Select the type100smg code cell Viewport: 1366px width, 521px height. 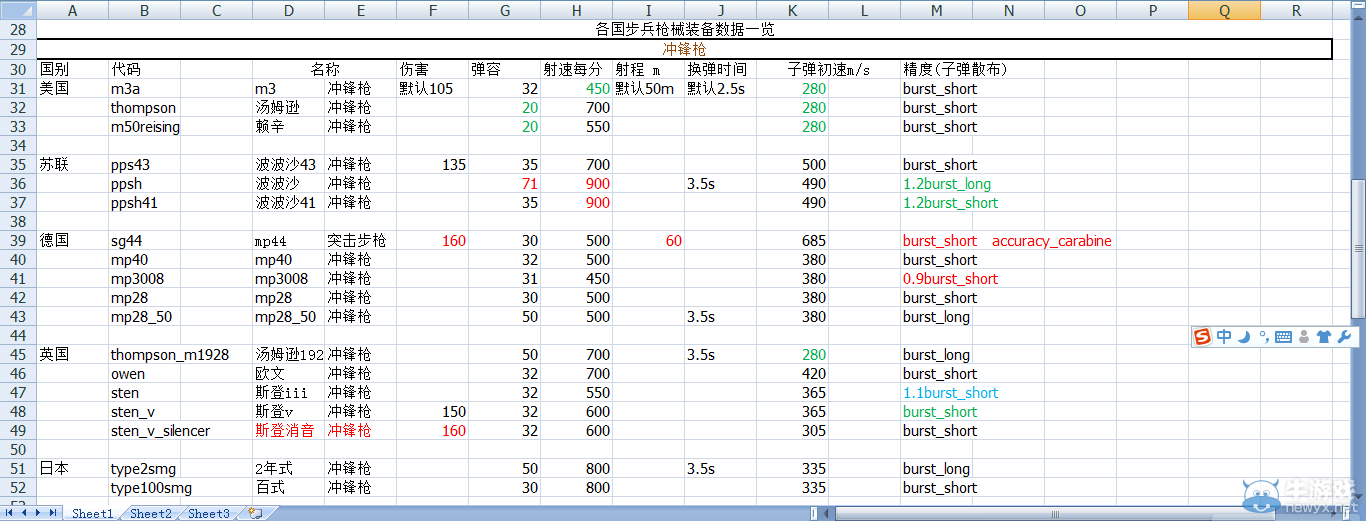152,488
